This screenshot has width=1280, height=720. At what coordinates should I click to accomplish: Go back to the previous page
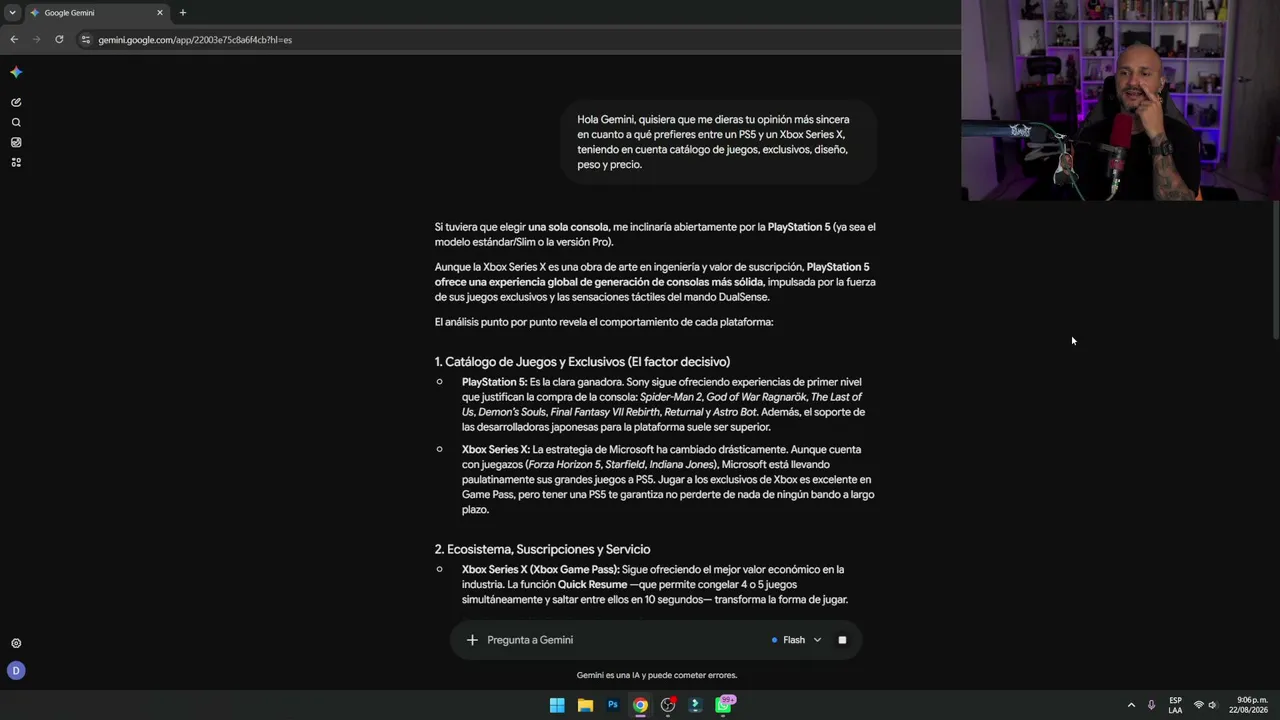[14, 40]
